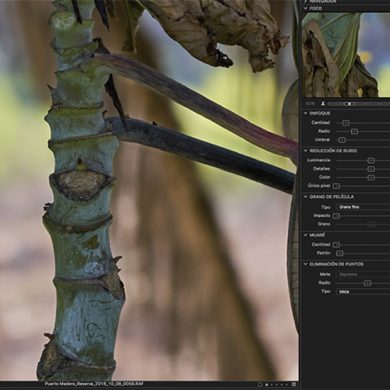Click the Impacto film grain slider handle

[x=336, y=216]
